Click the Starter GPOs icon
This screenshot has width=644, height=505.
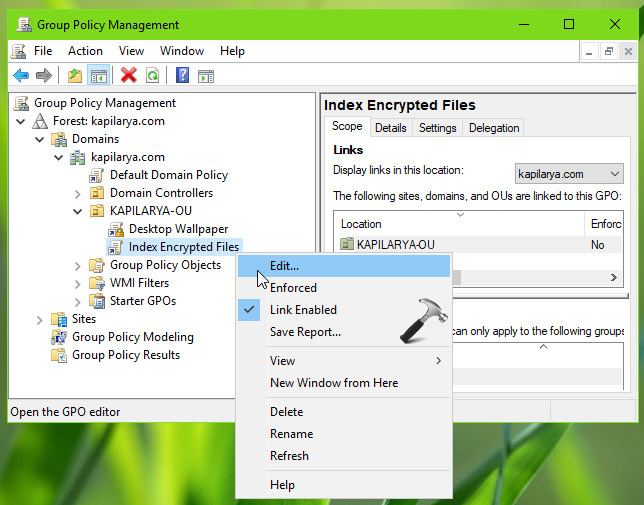97,301
